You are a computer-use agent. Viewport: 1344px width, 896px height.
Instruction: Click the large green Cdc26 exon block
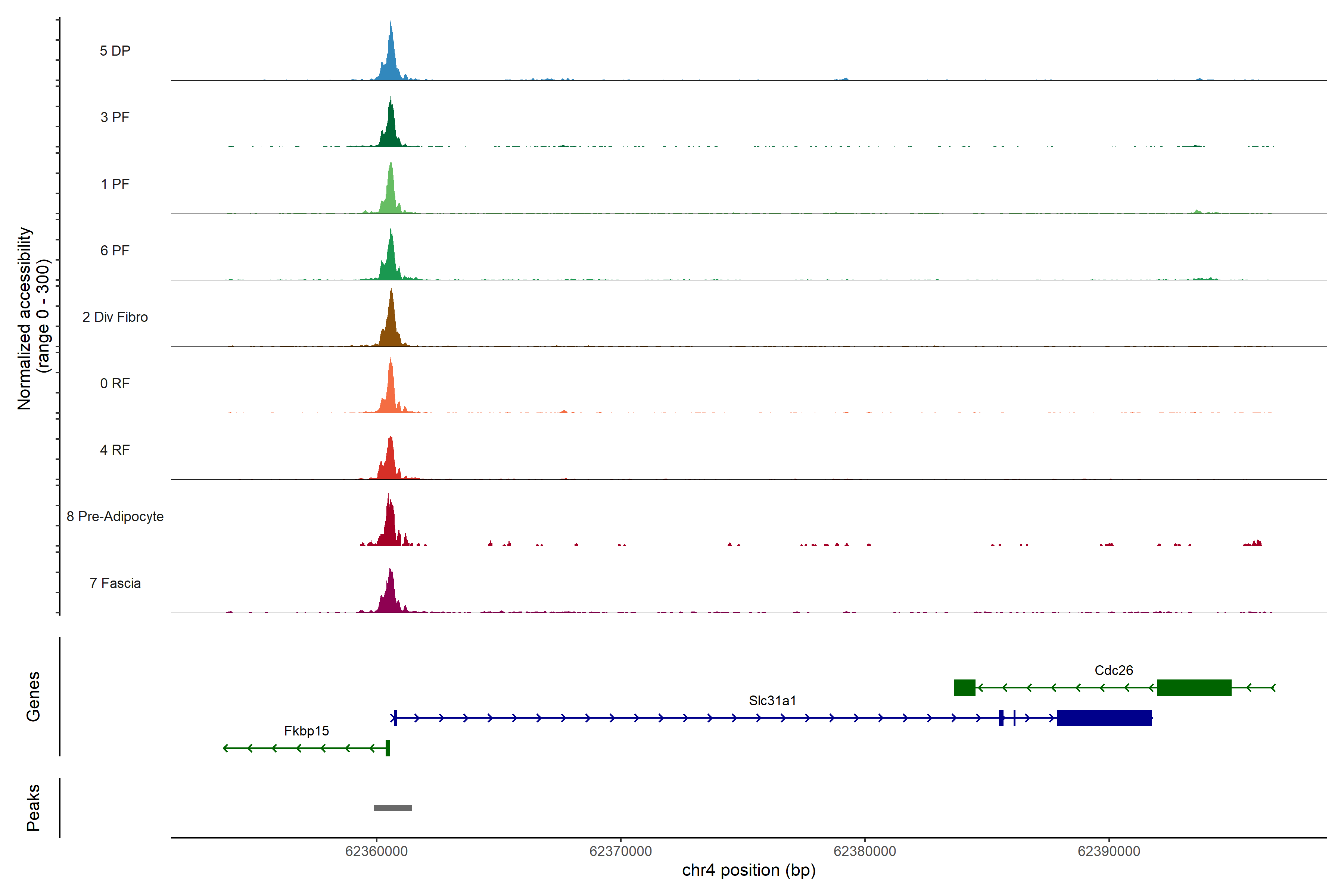[x=1194, y=687]
